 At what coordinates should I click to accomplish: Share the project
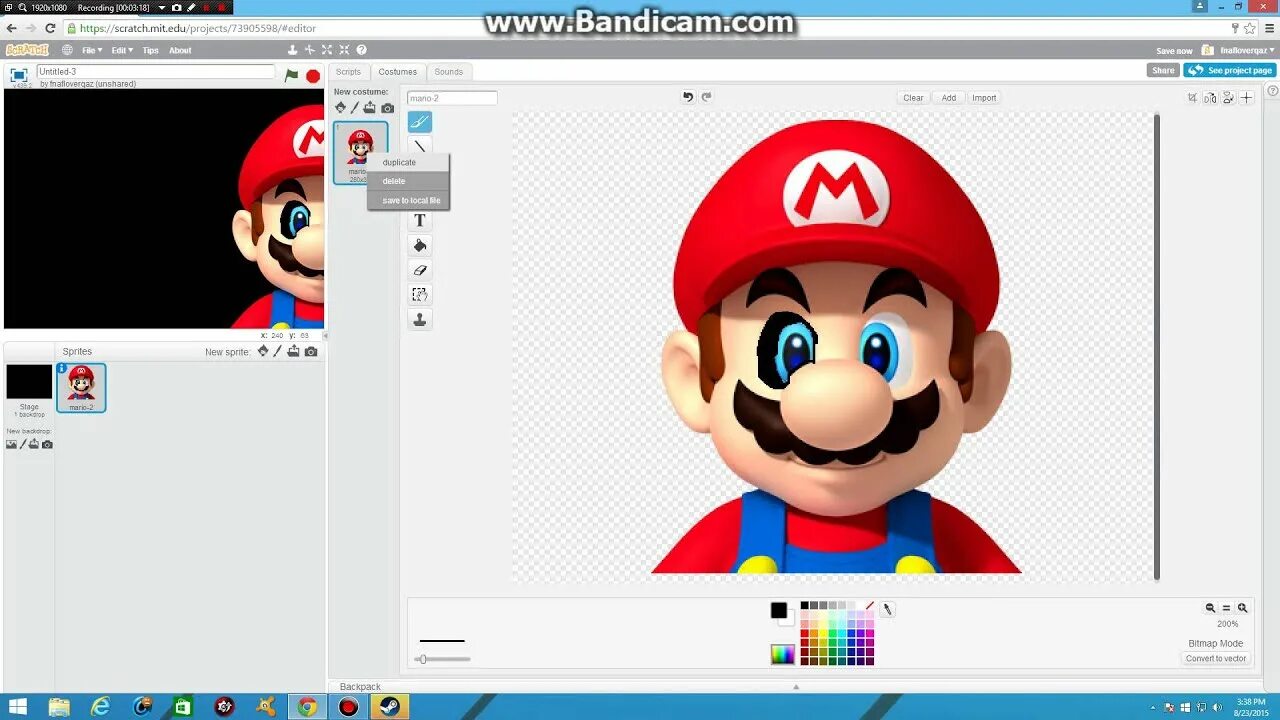coord(1163,70)
